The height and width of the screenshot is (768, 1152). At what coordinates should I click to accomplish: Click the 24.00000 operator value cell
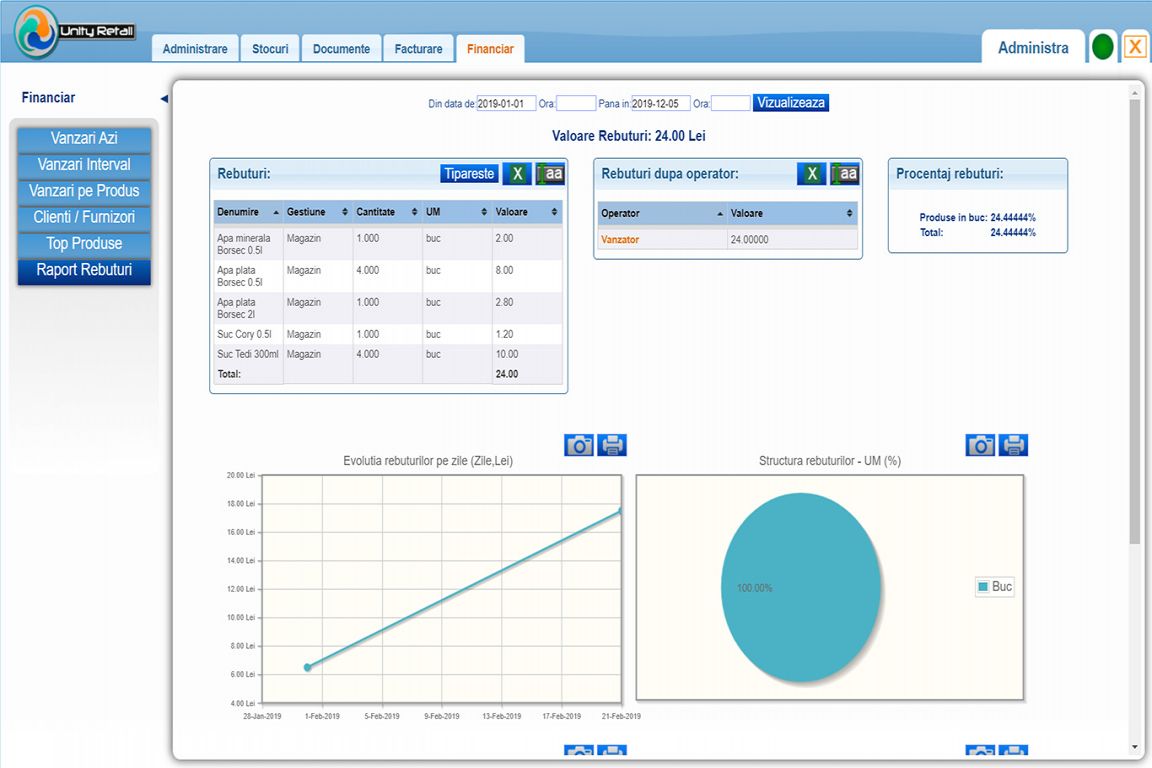pos(792,240)
